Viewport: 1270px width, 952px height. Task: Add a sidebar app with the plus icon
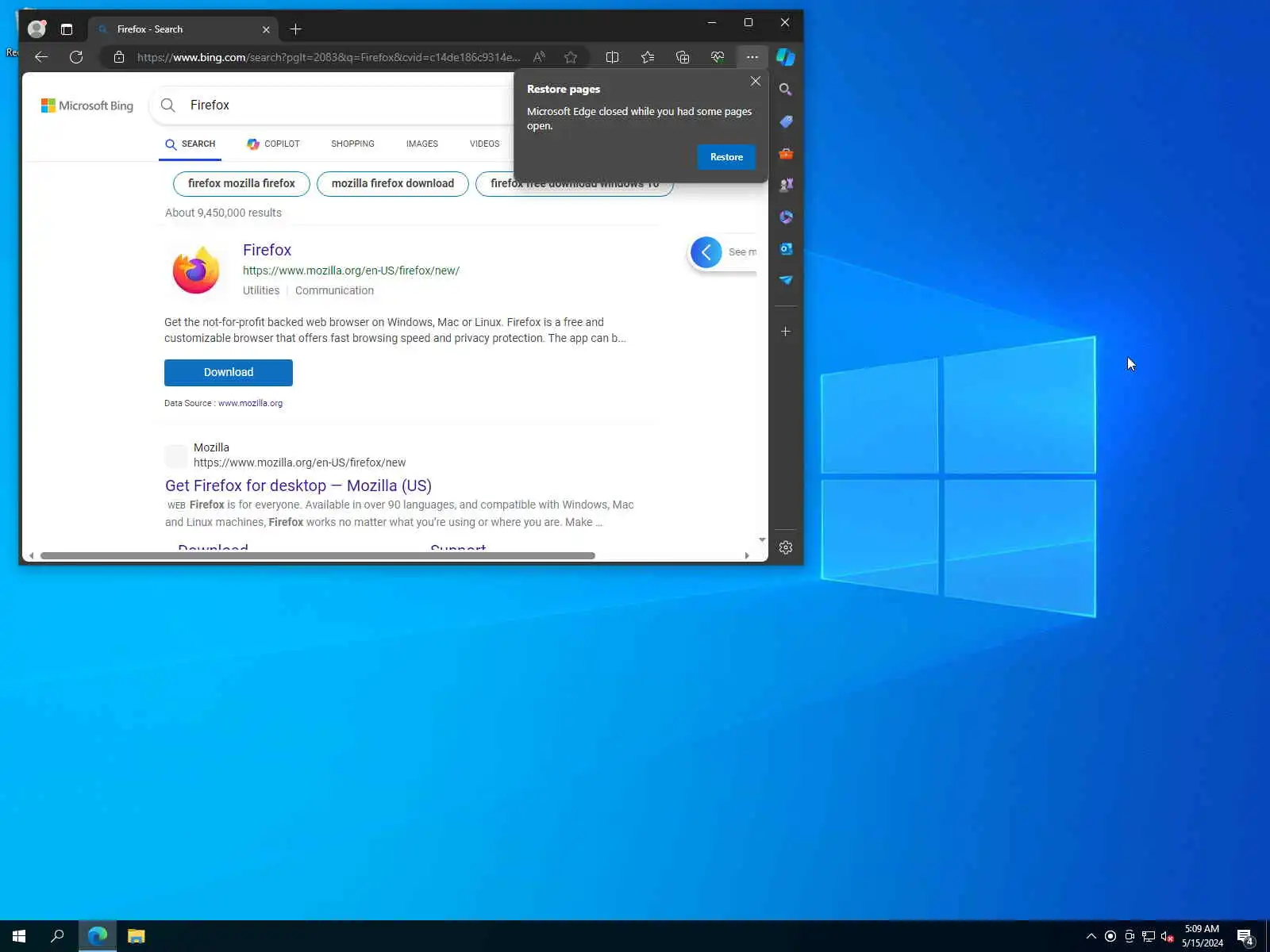[x=786, y=332]
